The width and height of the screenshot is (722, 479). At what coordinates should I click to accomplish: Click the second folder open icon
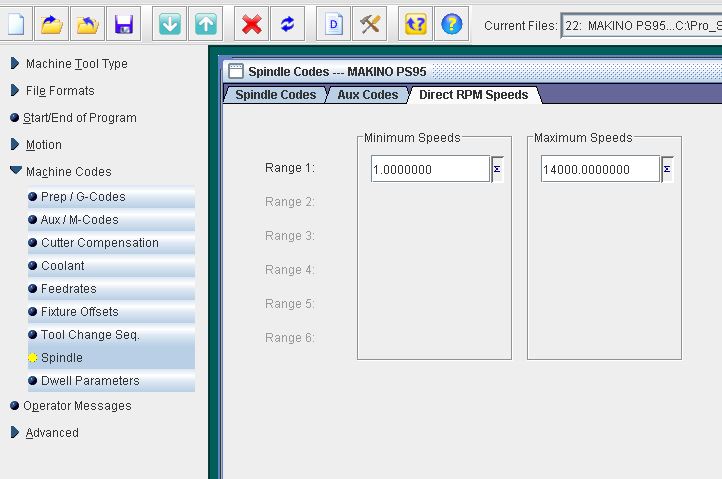tap(87, 24)
